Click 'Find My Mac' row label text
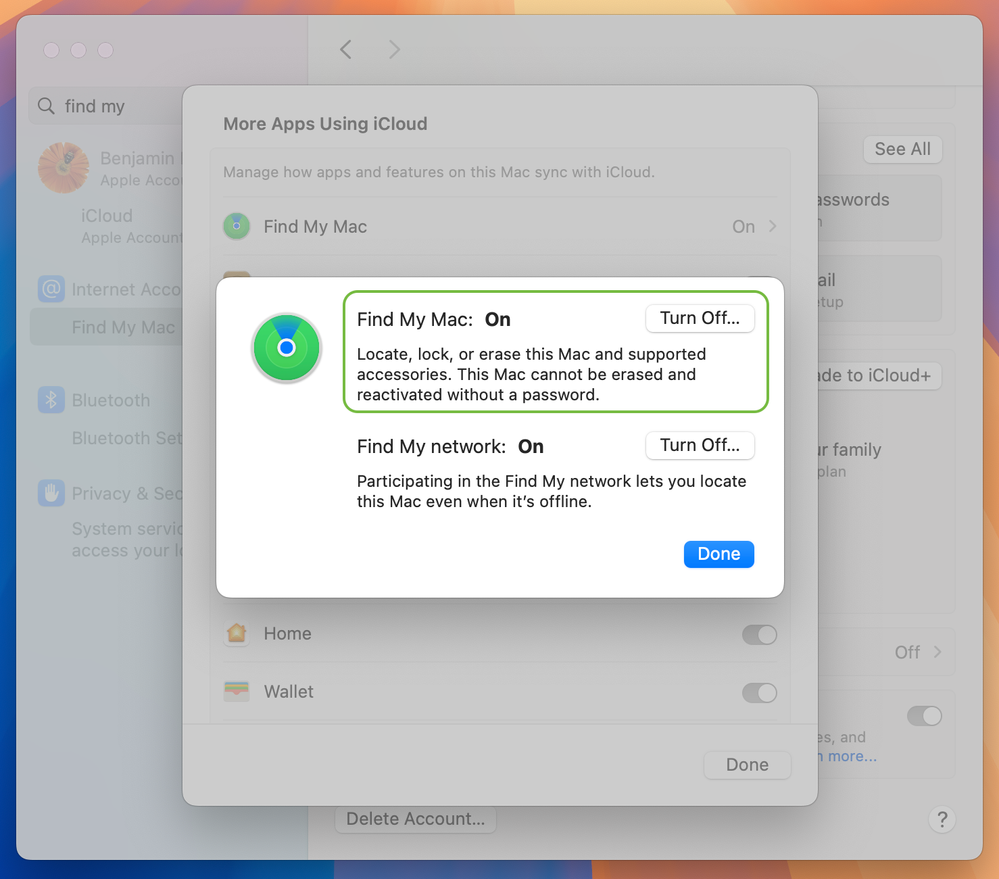This screenshot has height=879, width=999. point(315,227)
